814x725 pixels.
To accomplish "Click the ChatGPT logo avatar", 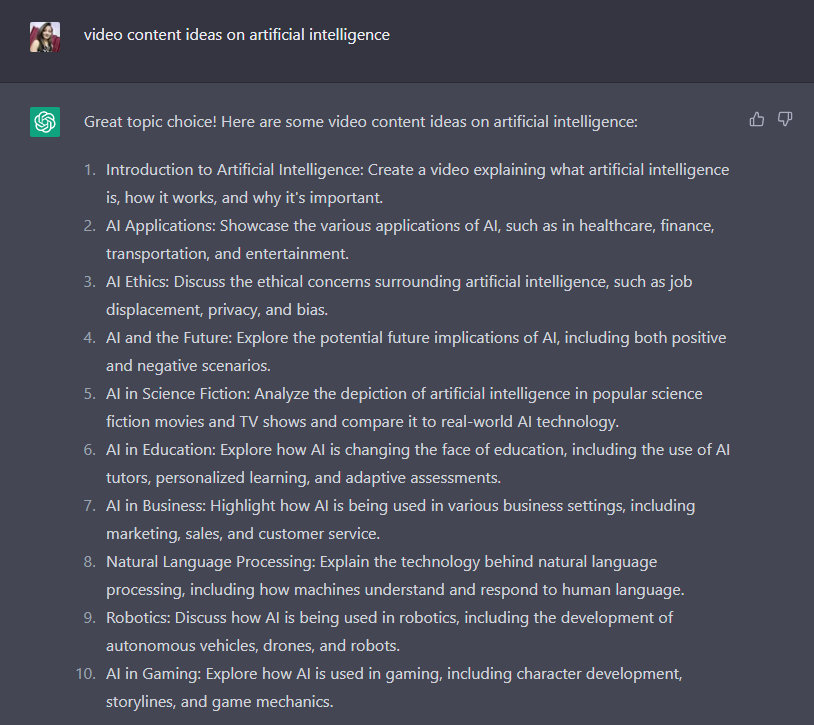I will pos(45,122).
